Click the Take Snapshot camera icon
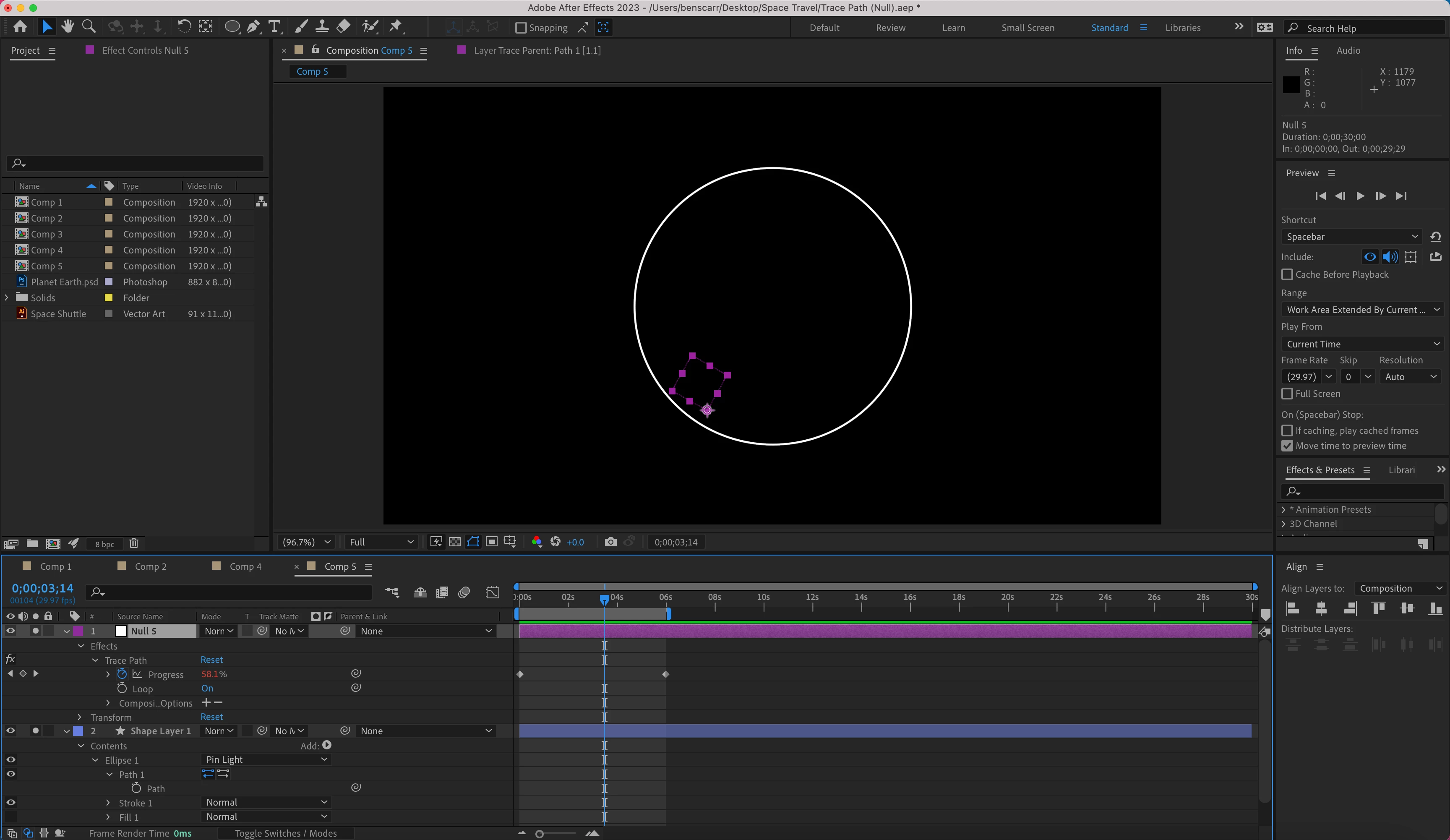Screen dimensions: 1450x840 (610, 542)
